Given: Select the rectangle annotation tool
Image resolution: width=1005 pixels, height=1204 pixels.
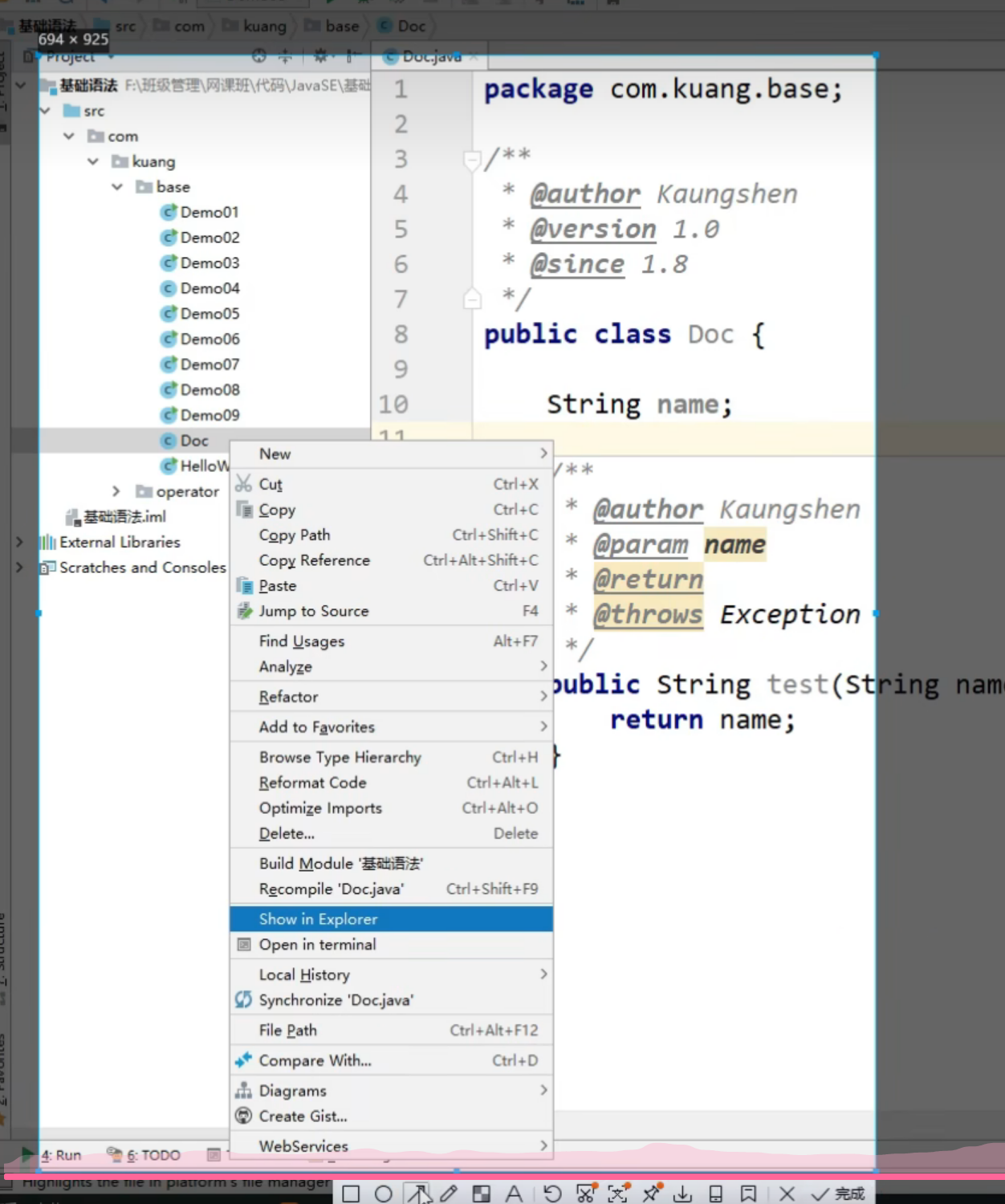Looking at the screenshot, I should (x=351, y=1194).
